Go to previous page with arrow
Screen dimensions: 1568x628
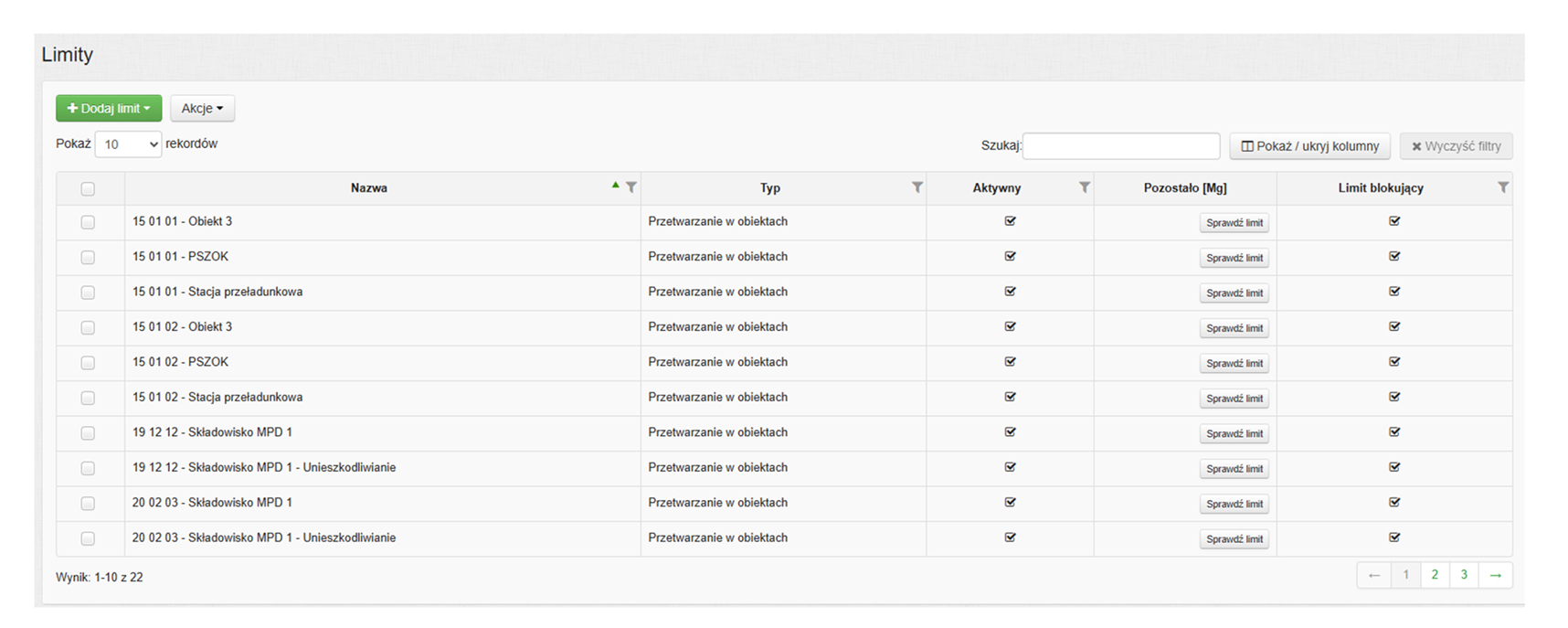1373,575
